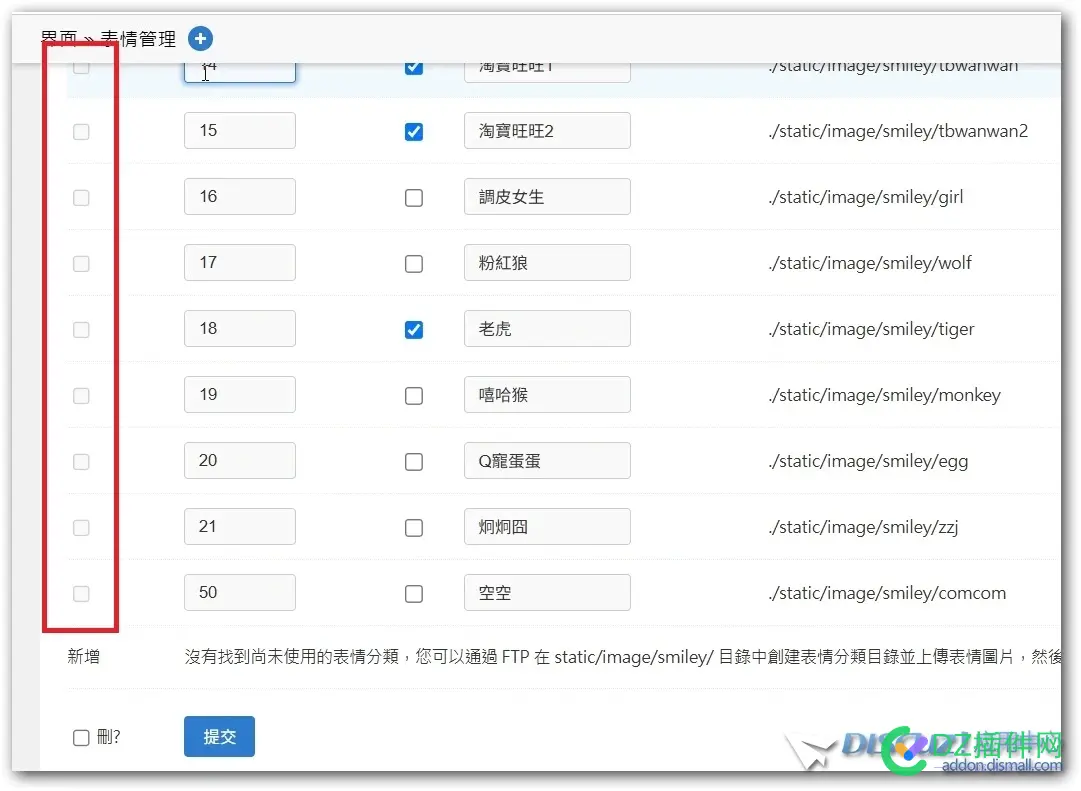Click the name field containing 炯炯囧
The height and width of the screenshot is (791, 1081).
click(547, 527)
